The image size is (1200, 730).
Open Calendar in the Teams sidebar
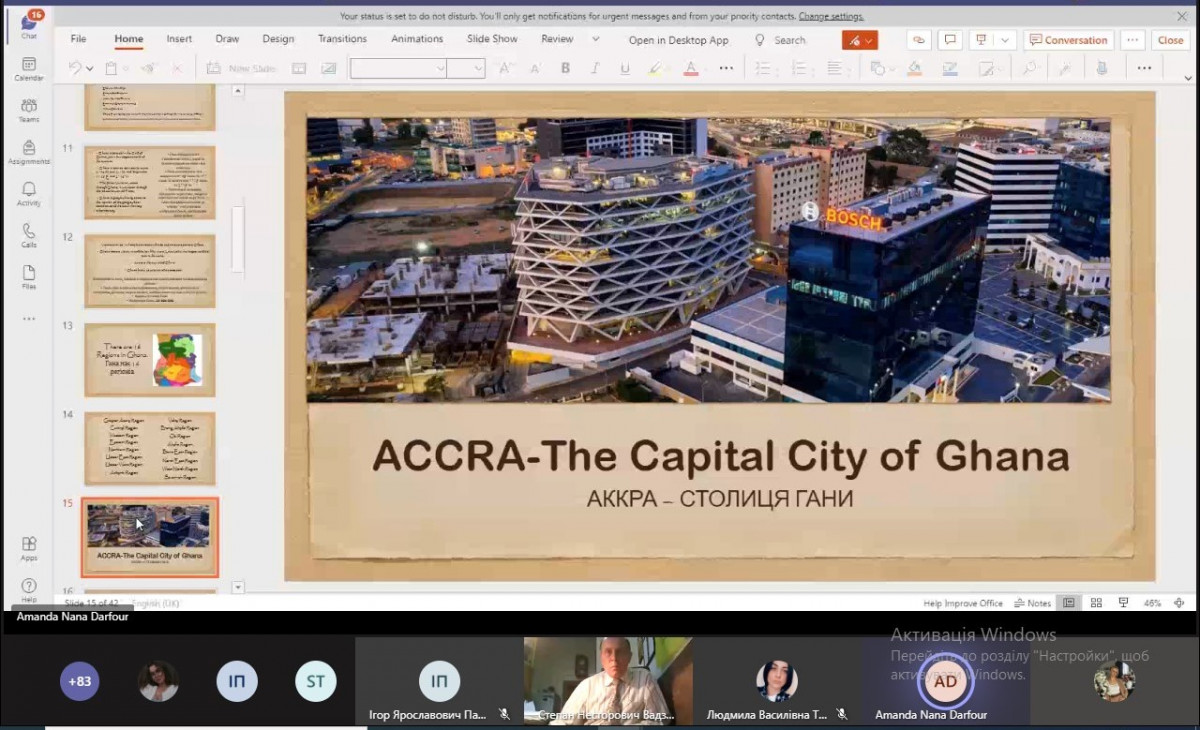[29, 69]
